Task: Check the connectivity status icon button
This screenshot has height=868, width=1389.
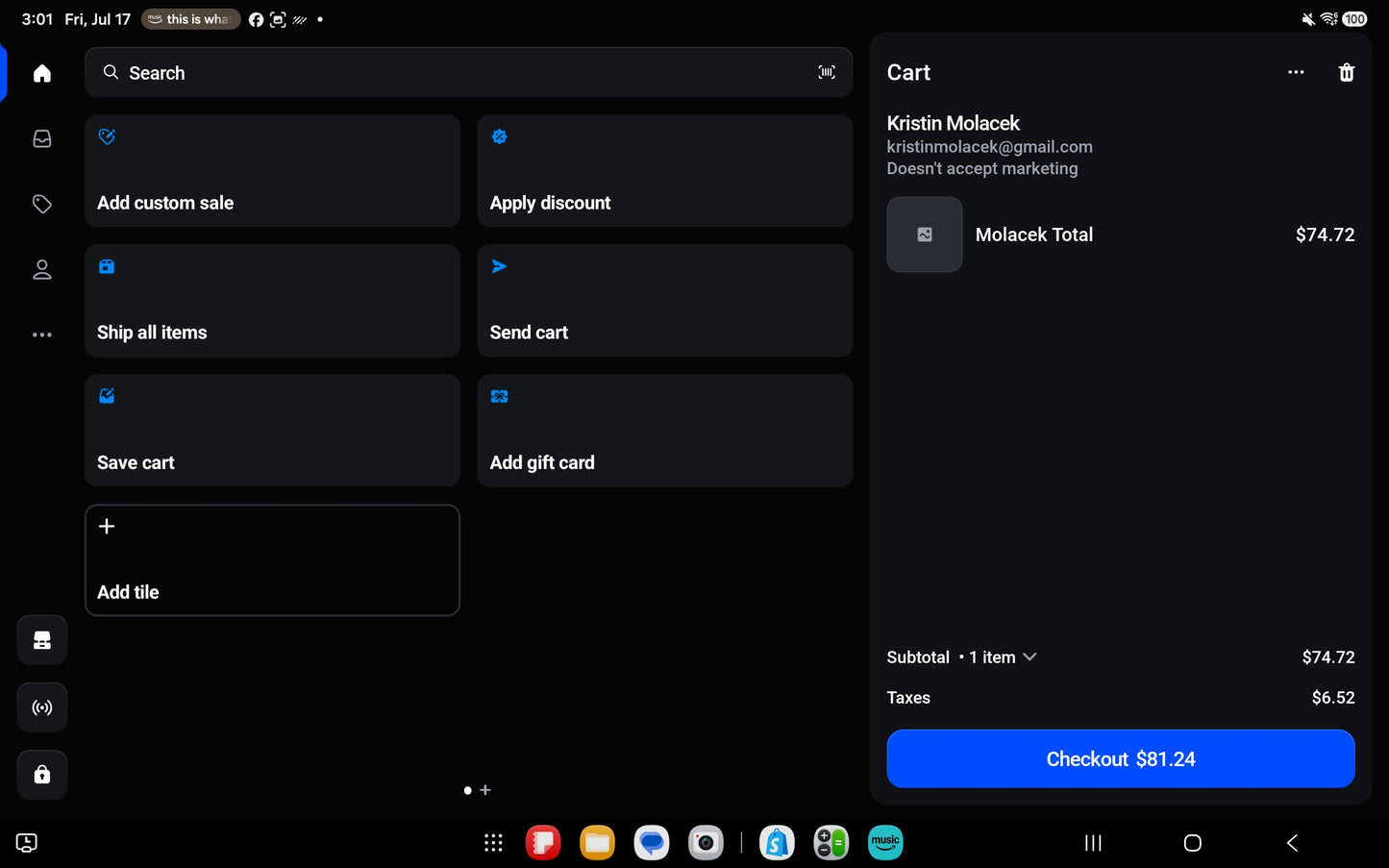Action: coord(42,707)
